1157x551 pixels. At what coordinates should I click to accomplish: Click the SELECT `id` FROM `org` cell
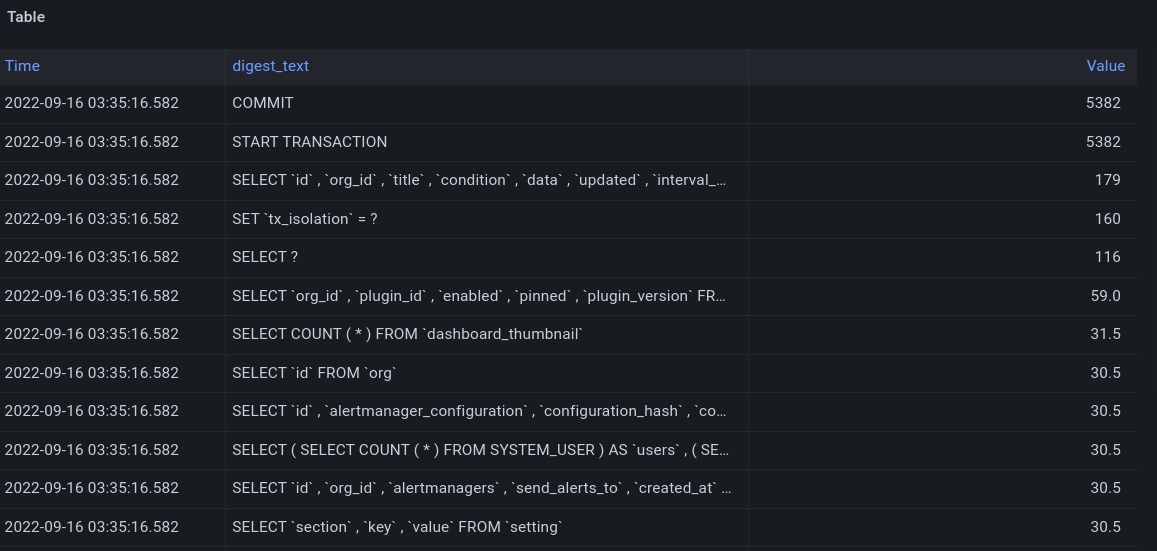pos(486,373)
